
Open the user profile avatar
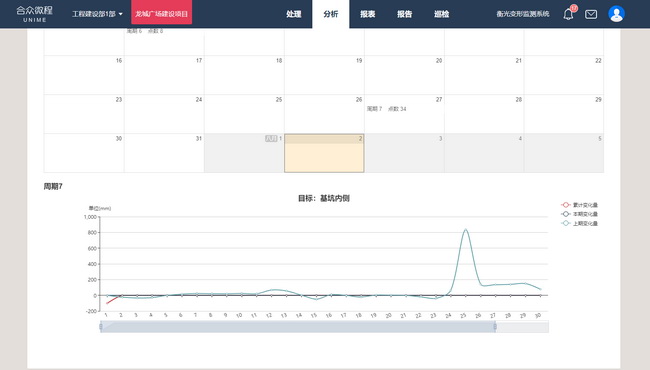[x=616, y=14]
